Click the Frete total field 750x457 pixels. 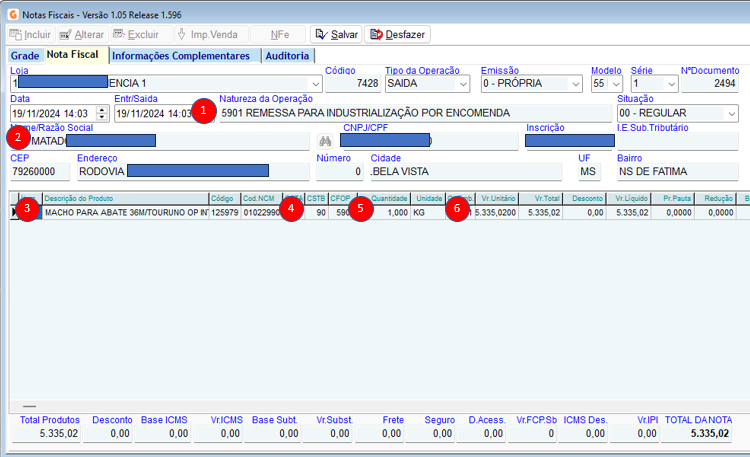coord(379,434)
